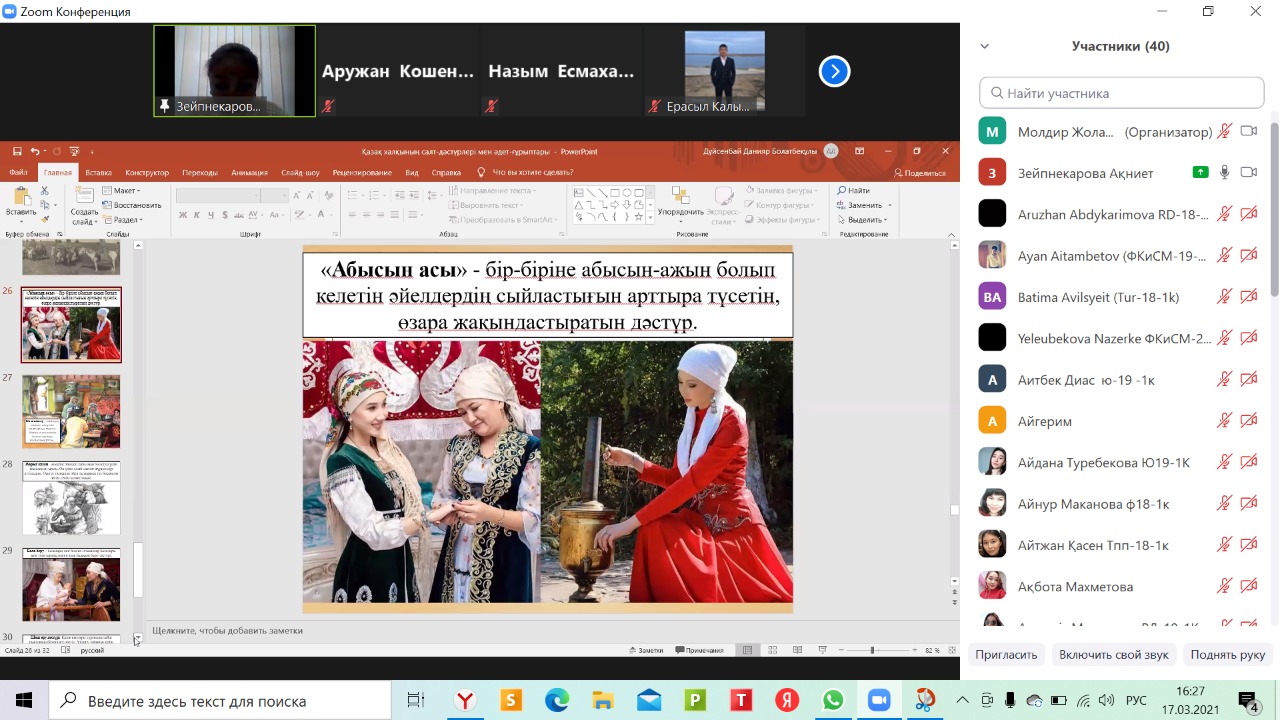Open the РУС input language selector
Viewport: 1280px width, 720px height.
point(1136,700)
